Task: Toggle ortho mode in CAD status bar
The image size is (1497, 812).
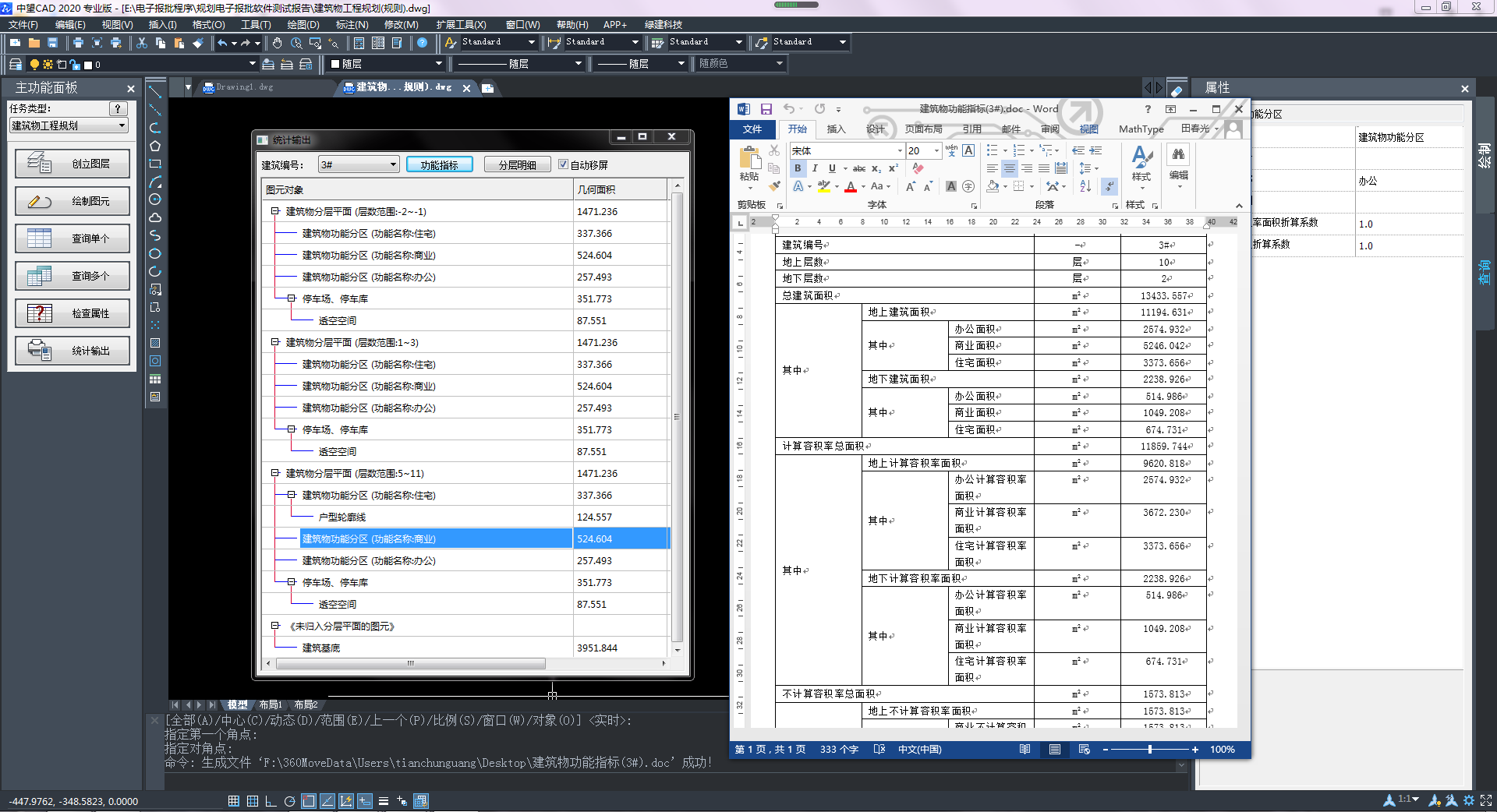Action: tap(271, 801)
